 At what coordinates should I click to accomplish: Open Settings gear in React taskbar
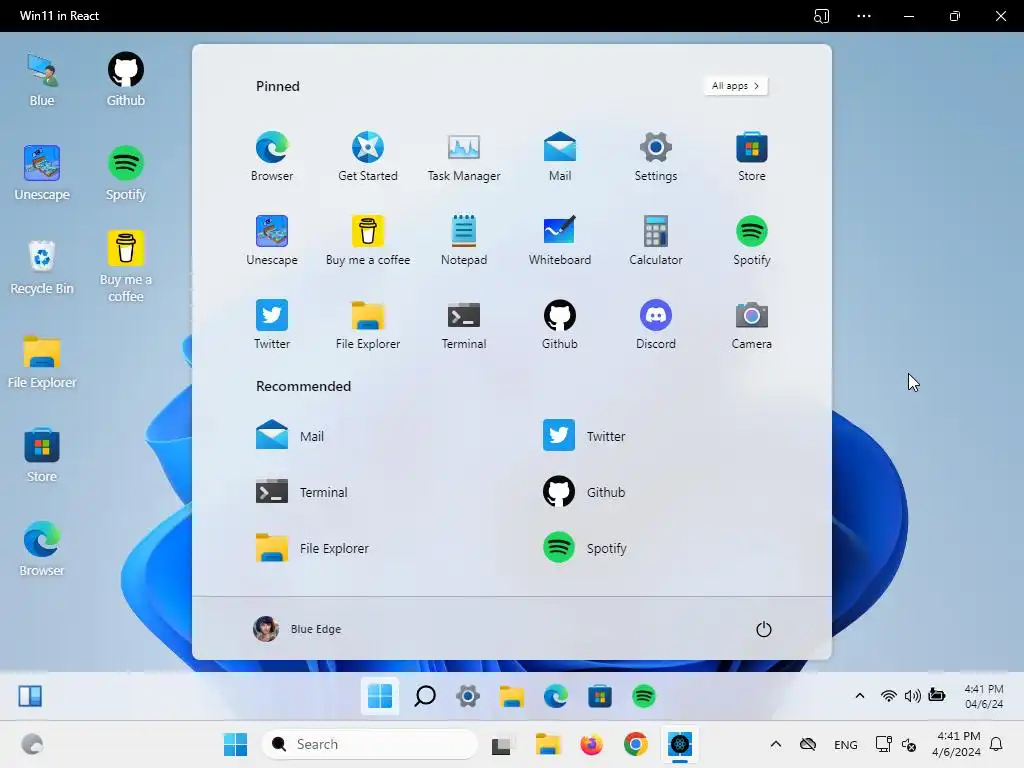click(468, 696)
